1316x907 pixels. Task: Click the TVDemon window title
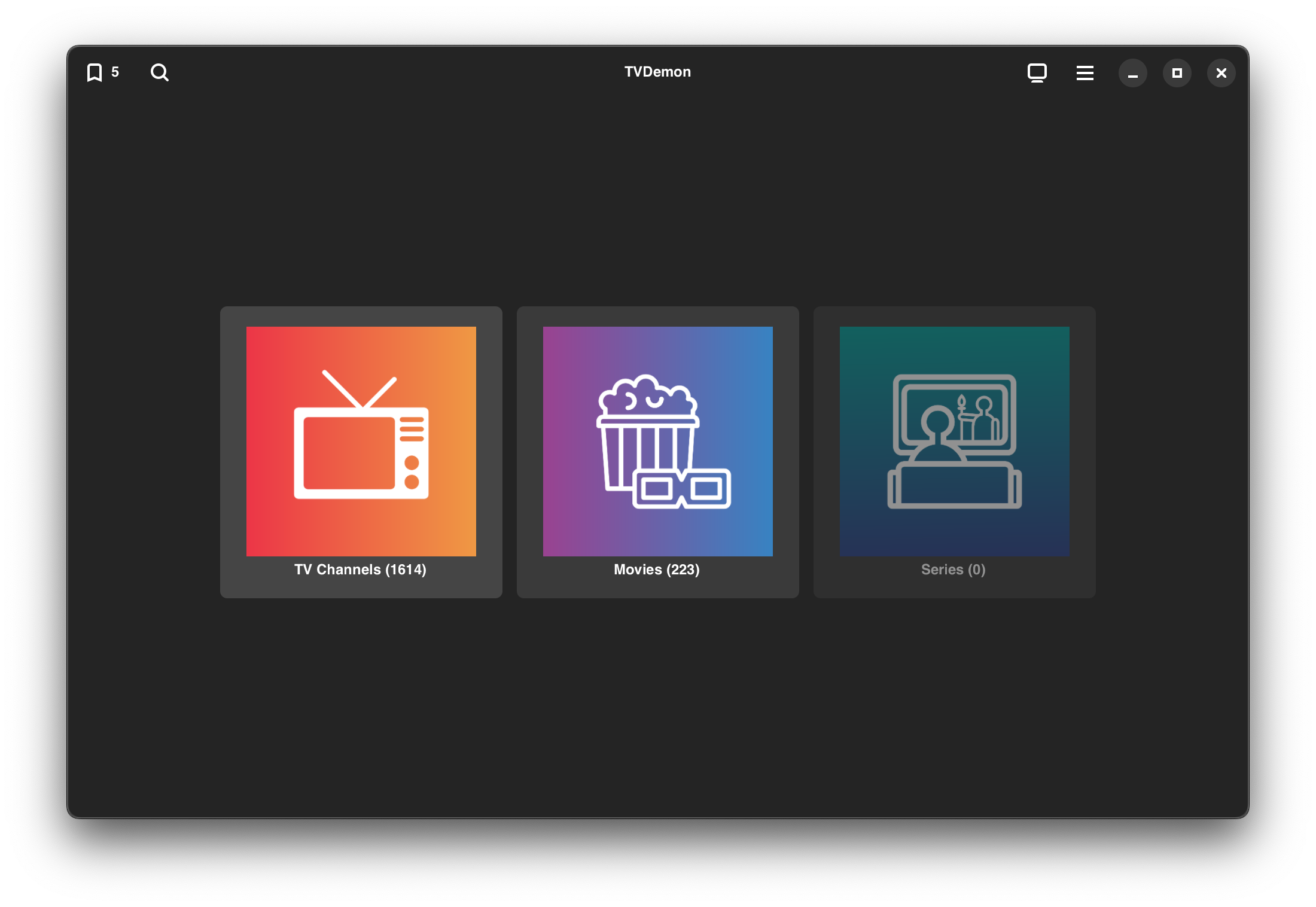click(x=657, y=72)
